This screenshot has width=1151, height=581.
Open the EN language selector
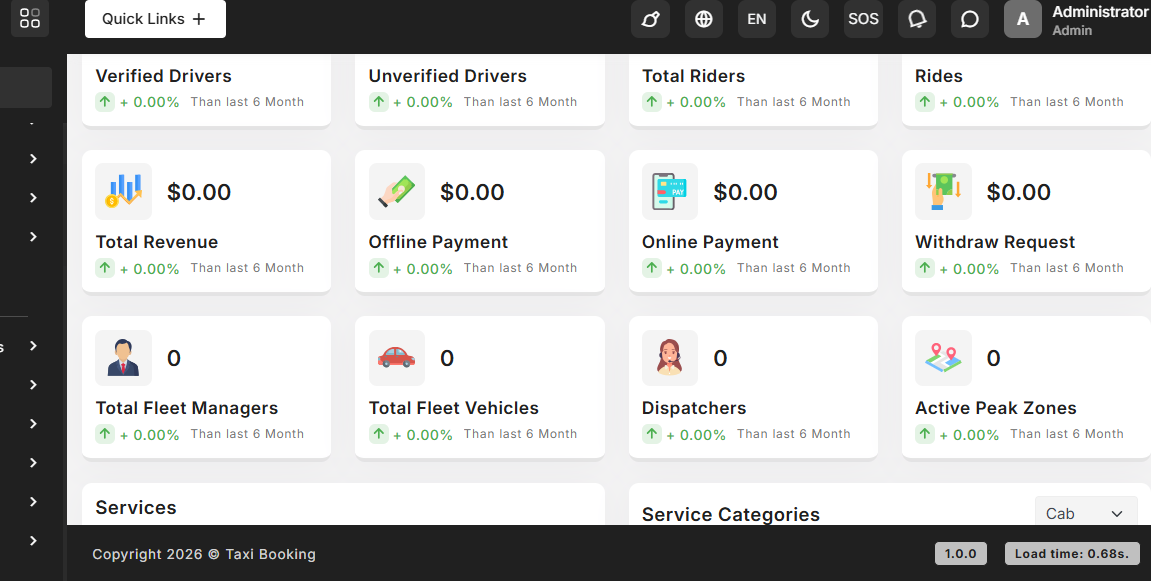coord(757,19)
